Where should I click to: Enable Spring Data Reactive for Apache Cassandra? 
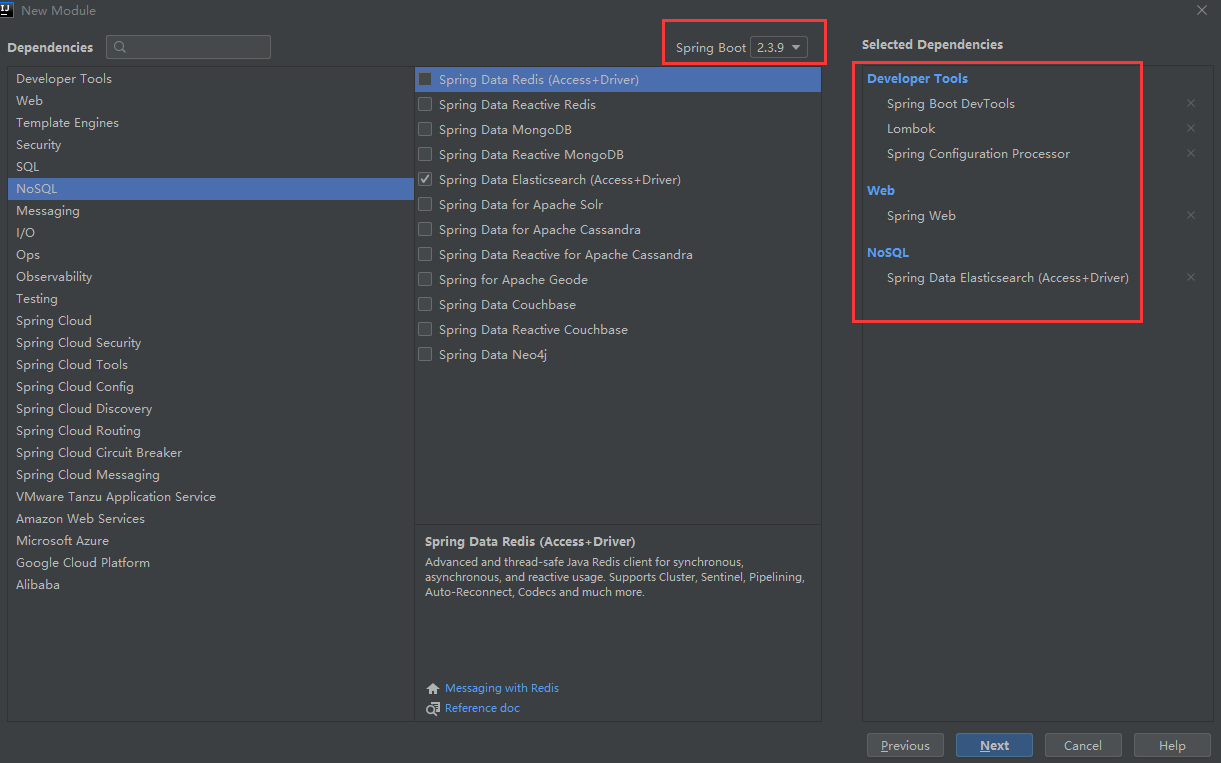tap(425, 254)
